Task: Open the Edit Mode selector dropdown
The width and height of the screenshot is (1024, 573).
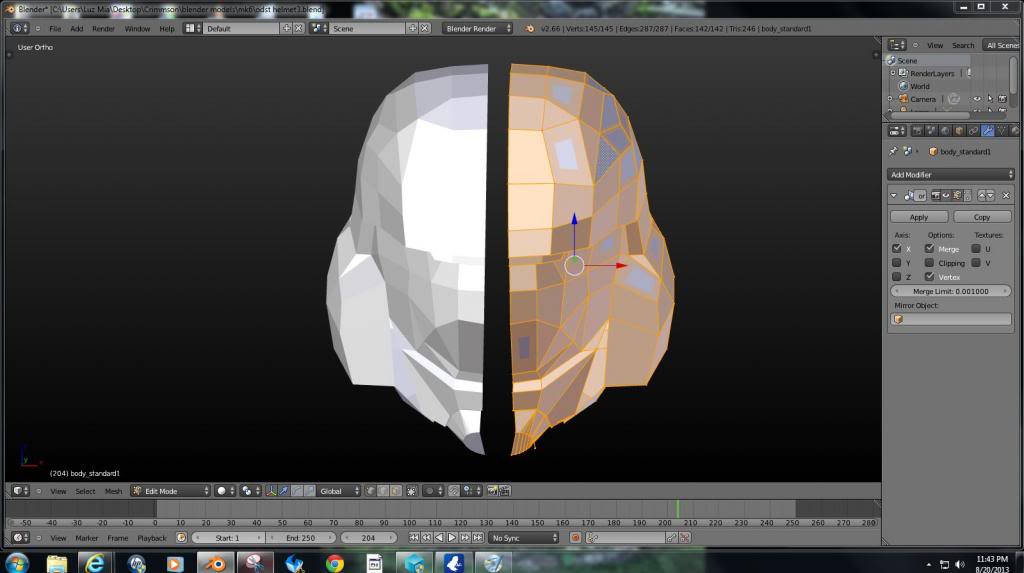Action: 170,491
